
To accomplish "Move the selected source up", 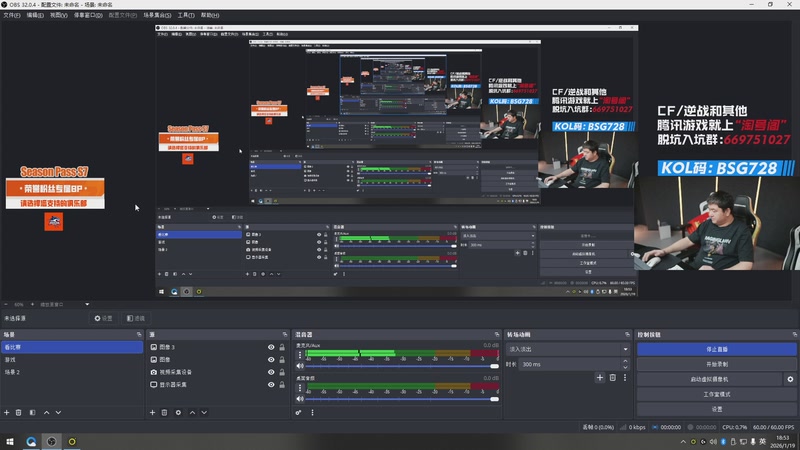I will (192, 412).
